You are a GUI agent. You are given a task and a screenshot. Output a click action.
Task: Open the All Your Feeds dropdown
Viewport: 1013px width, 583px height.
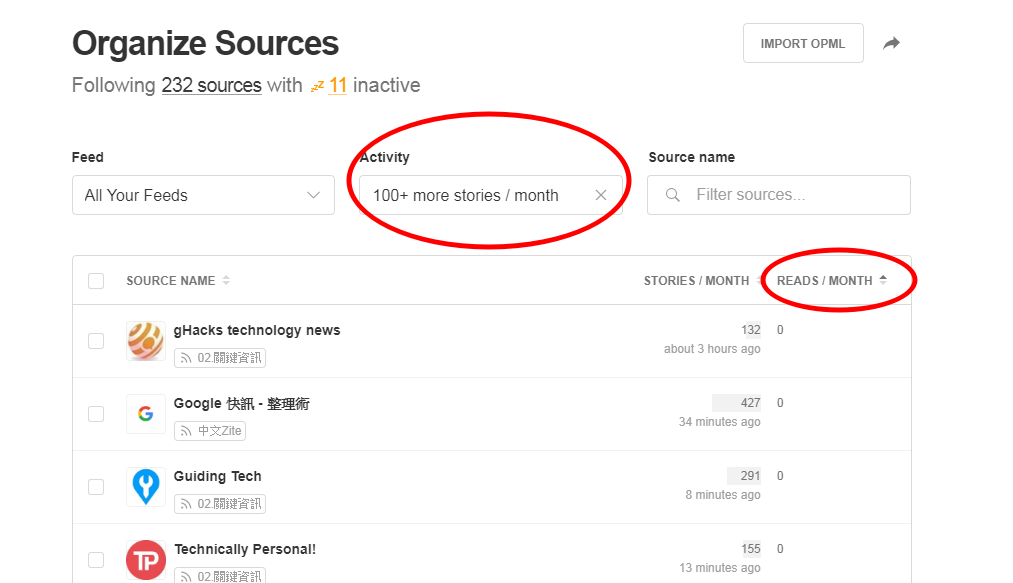click(203, 195)
